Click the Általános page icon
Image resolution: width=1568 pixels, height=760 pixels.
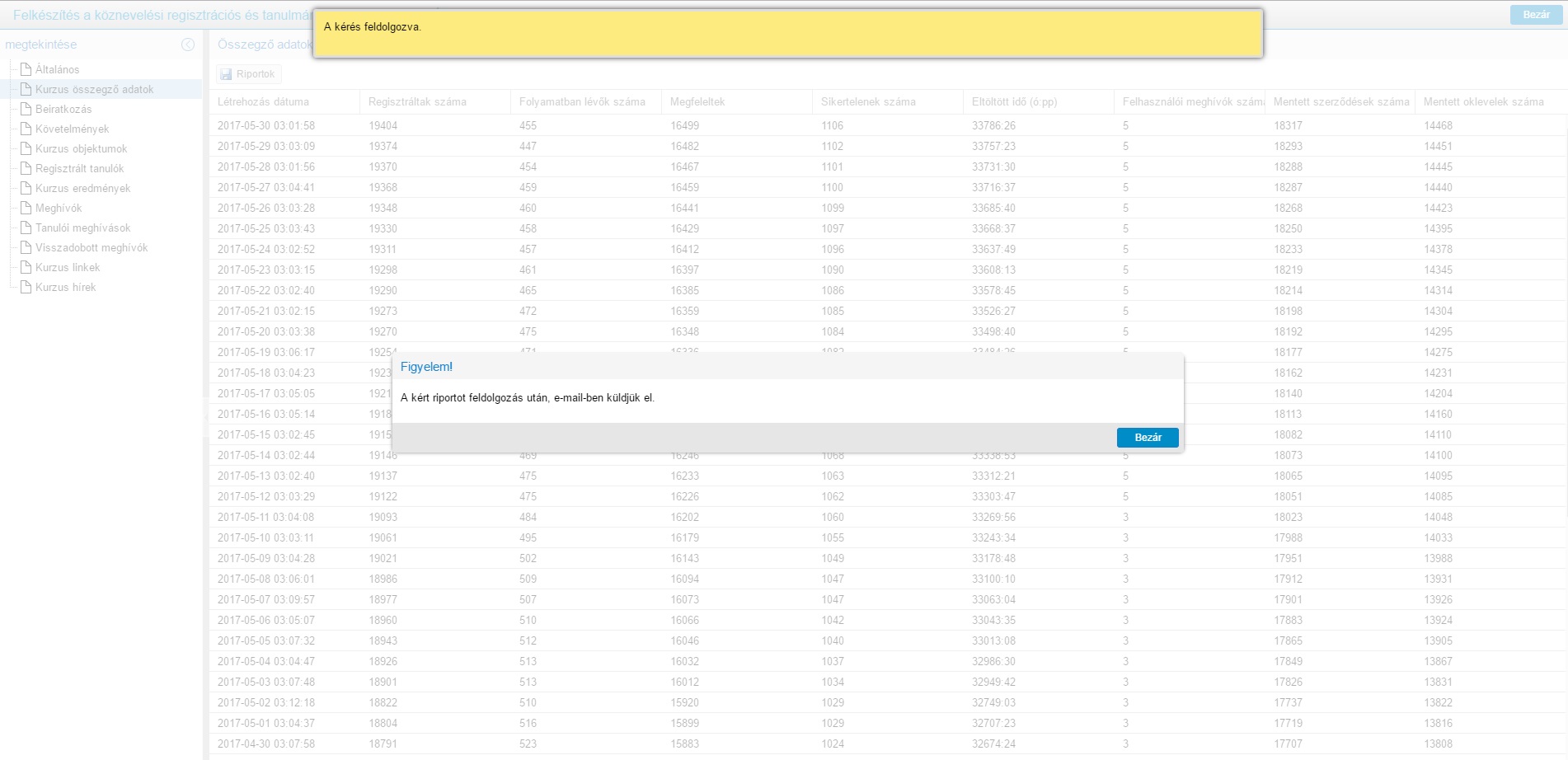coord(26,69)
